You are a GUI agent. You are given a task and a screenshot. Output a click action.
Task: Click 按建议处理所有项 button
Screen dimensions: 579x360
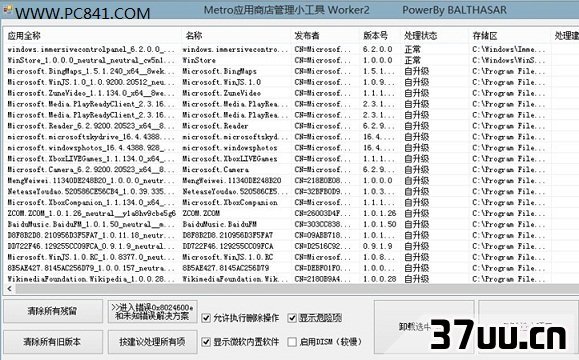(153, 342)
